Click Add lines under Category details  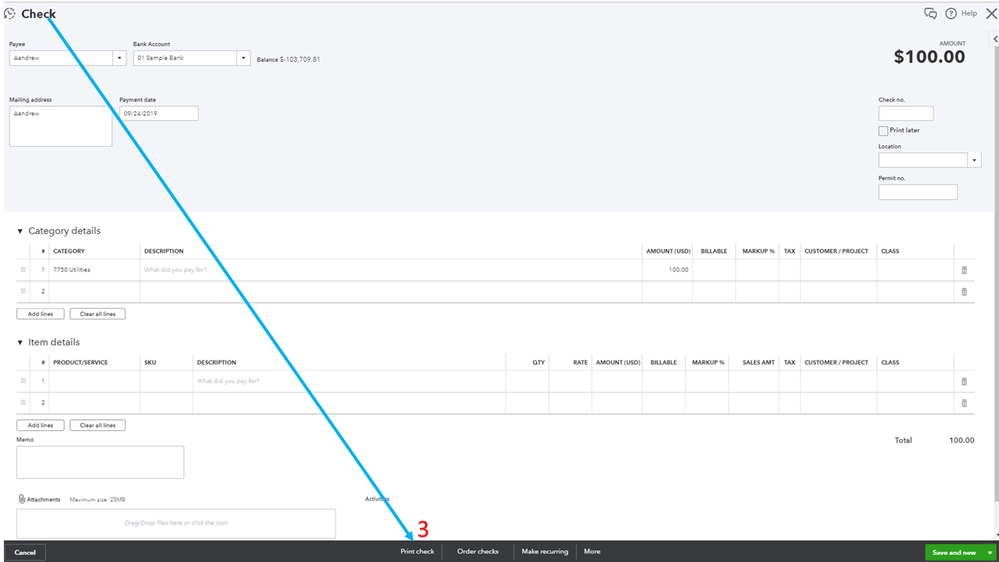tap(40, 314)
